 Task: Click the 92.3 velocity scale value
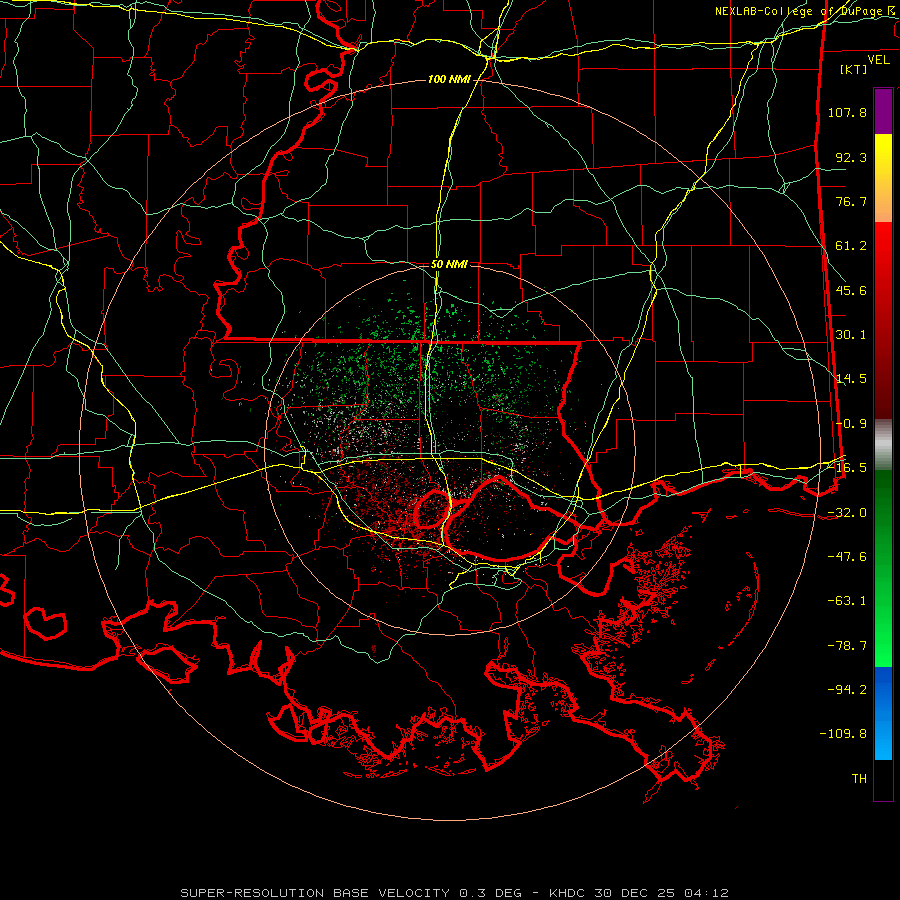coord(851,157)
